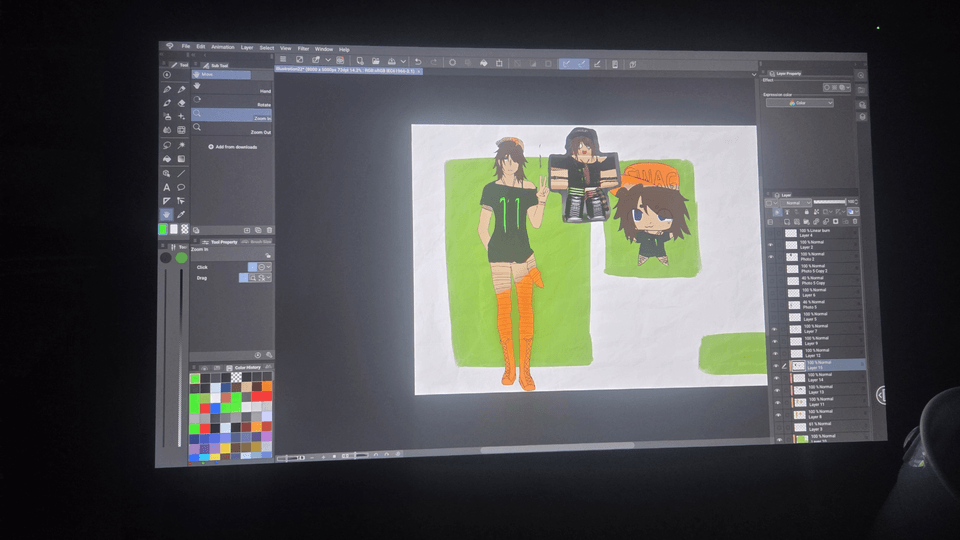Open the Animation menu
This screenshot has width=960, height=540.
pyautogui.click(x=223, y=47)
